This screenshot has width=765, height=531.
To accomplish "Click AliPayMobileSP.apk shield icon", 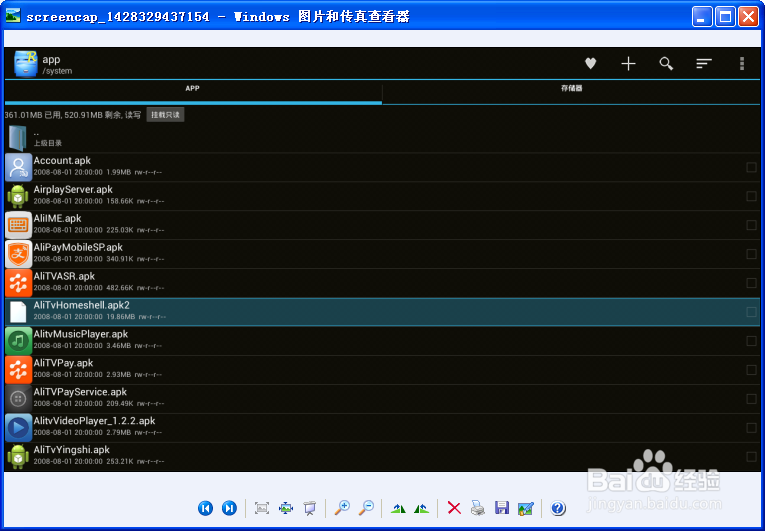I will [x=19, y=254].
